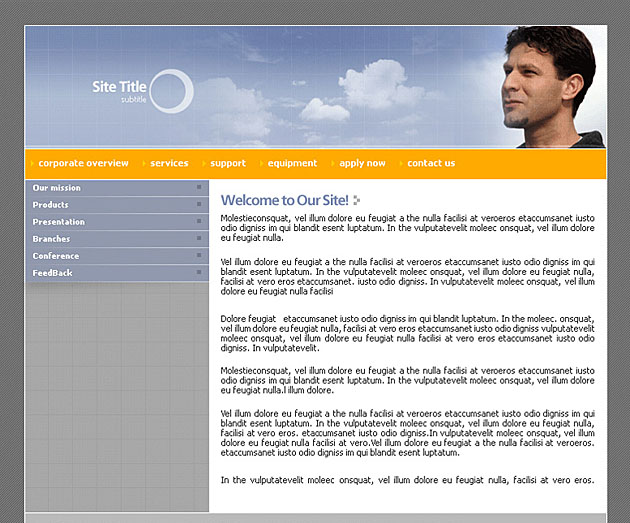Click the apply now nav item
Viewport: 630px width, 523px height.
(362, 163)
